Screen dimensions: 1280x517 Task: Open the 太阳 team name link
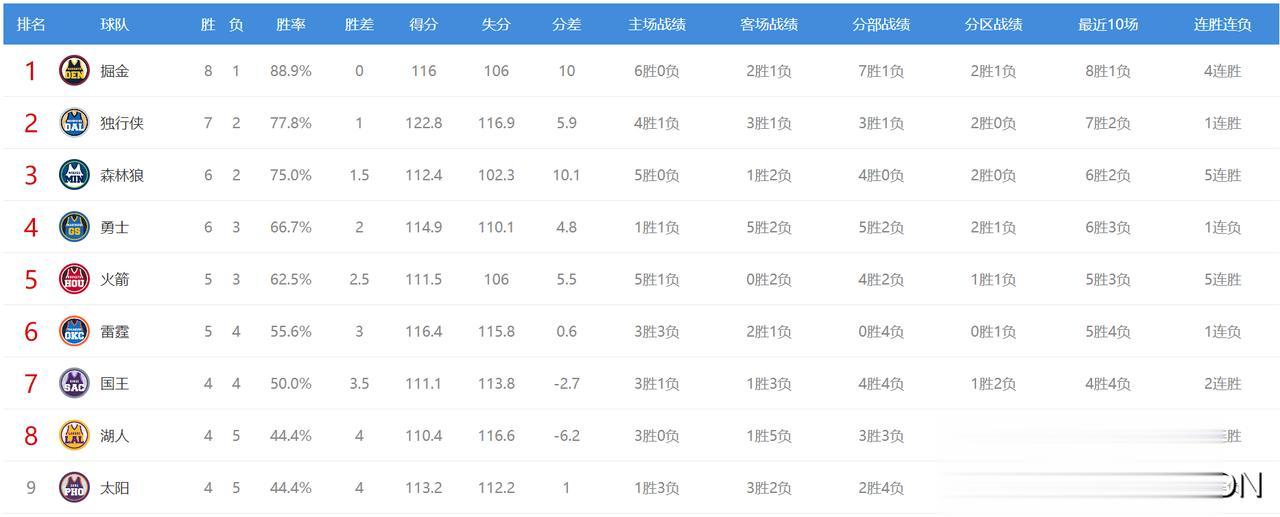(115, 488)
